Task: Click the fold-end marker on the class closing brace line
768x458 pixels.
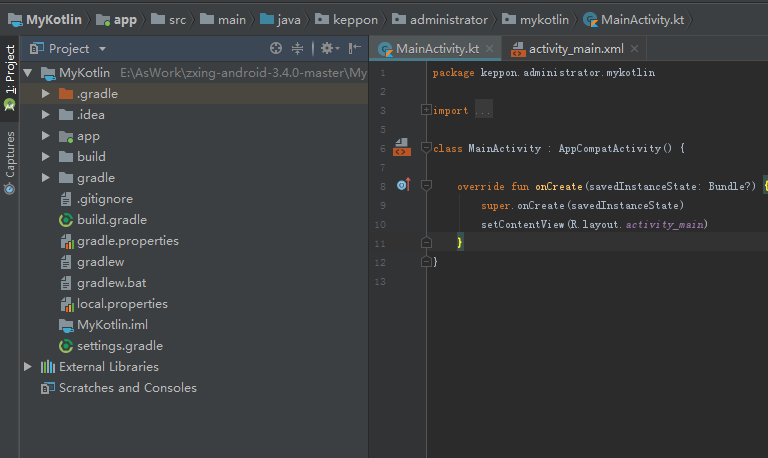Action: click(x=426, y=262)
